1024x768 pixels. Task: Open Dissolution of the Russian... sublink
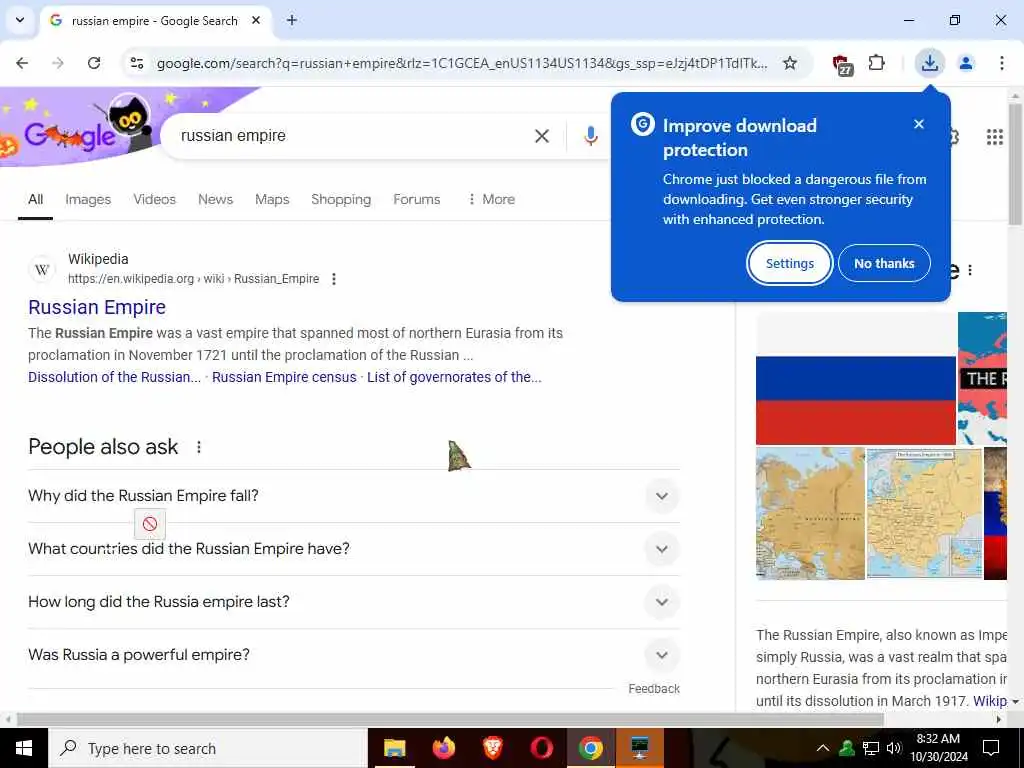pos(114,377)
